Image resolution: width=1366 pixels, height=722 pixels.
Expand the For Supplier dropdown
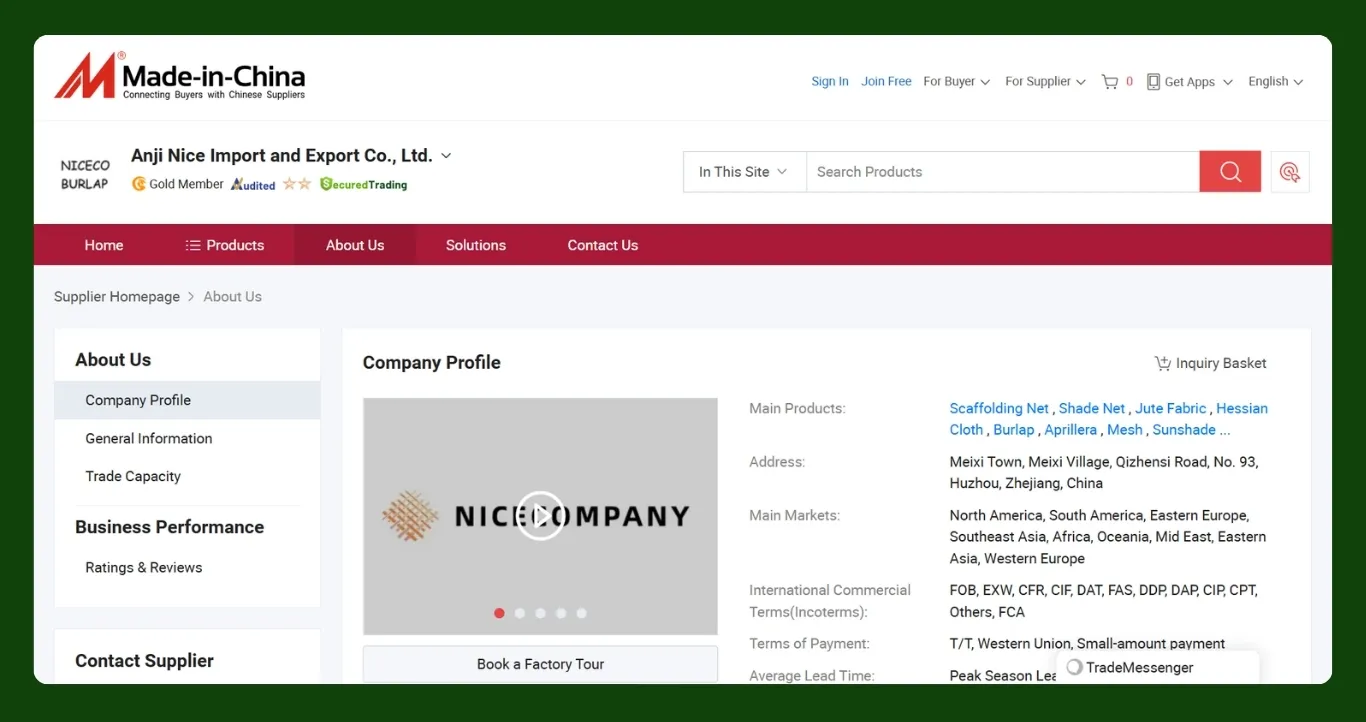coord(1045,82)
